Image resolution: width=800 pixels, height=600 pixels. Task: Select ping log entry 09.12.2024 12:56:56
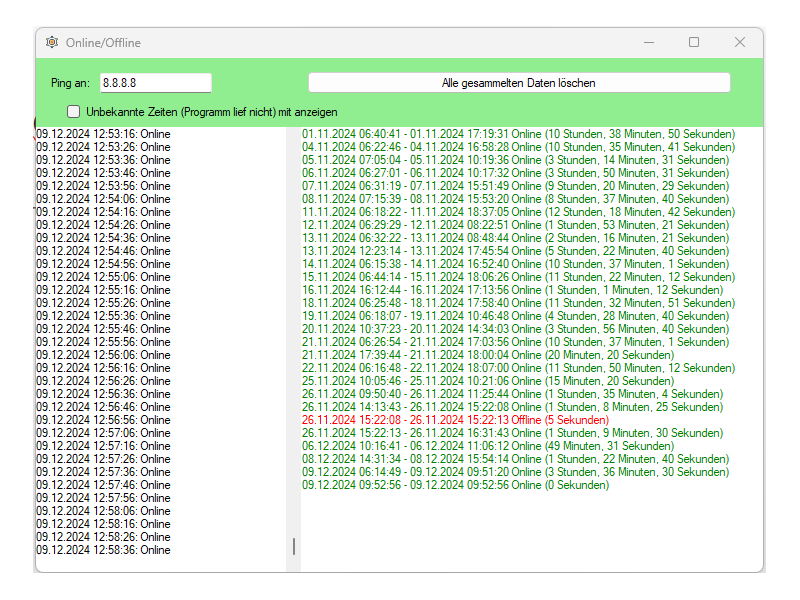point(103,420)
